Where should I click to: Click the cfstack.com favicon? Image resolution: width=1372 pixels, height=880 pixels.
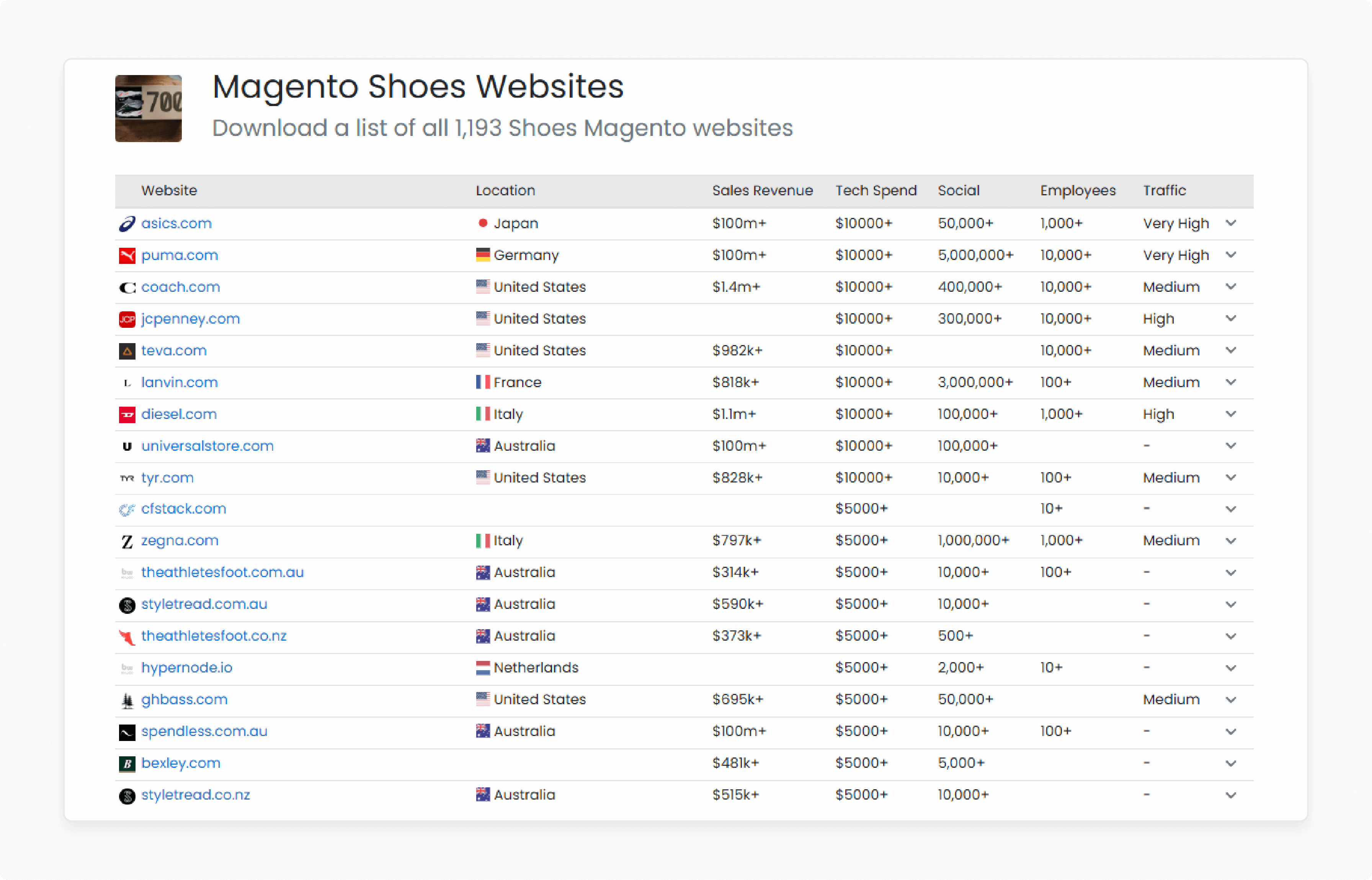127,509
